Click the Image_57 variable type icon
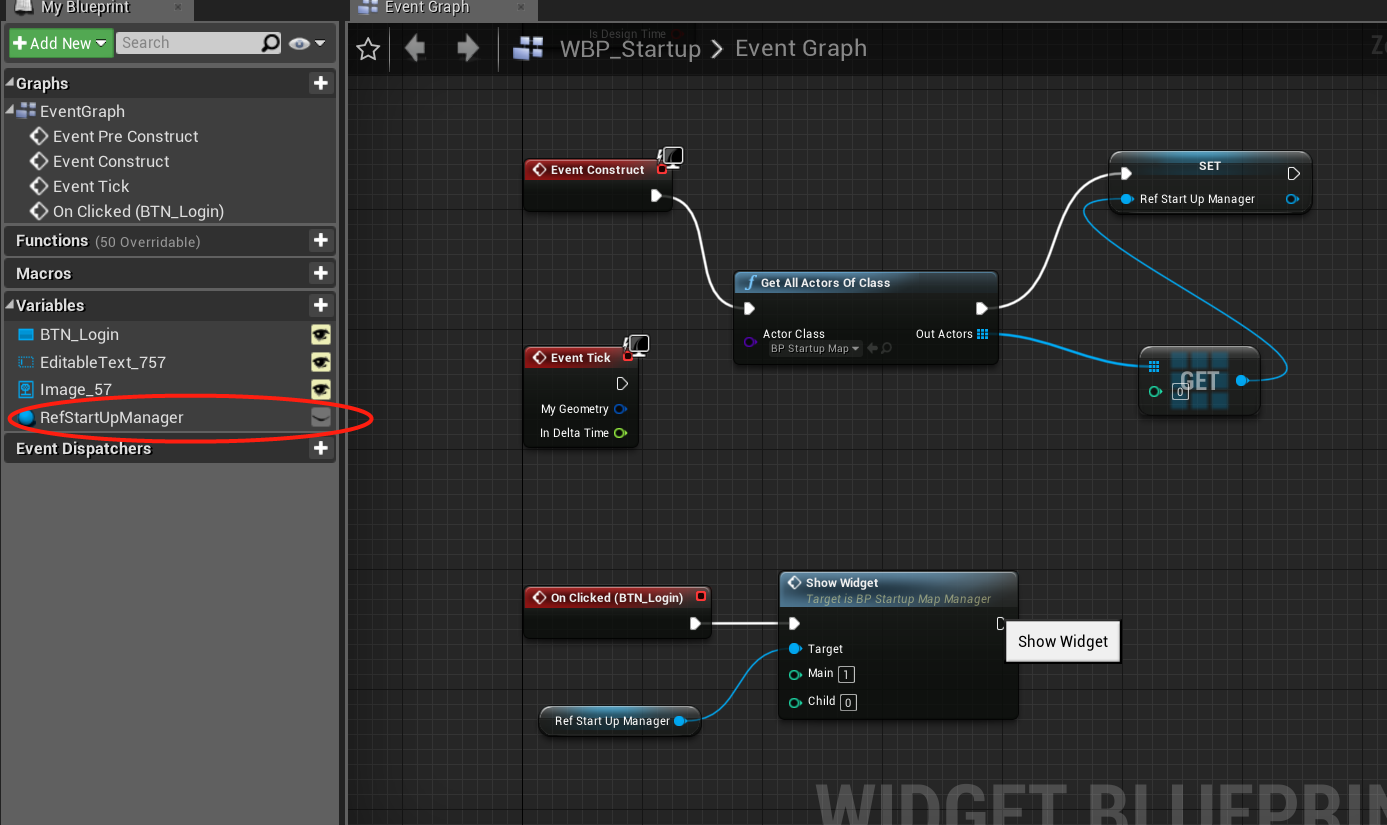The image size is (1387, 825). point(23,389)
